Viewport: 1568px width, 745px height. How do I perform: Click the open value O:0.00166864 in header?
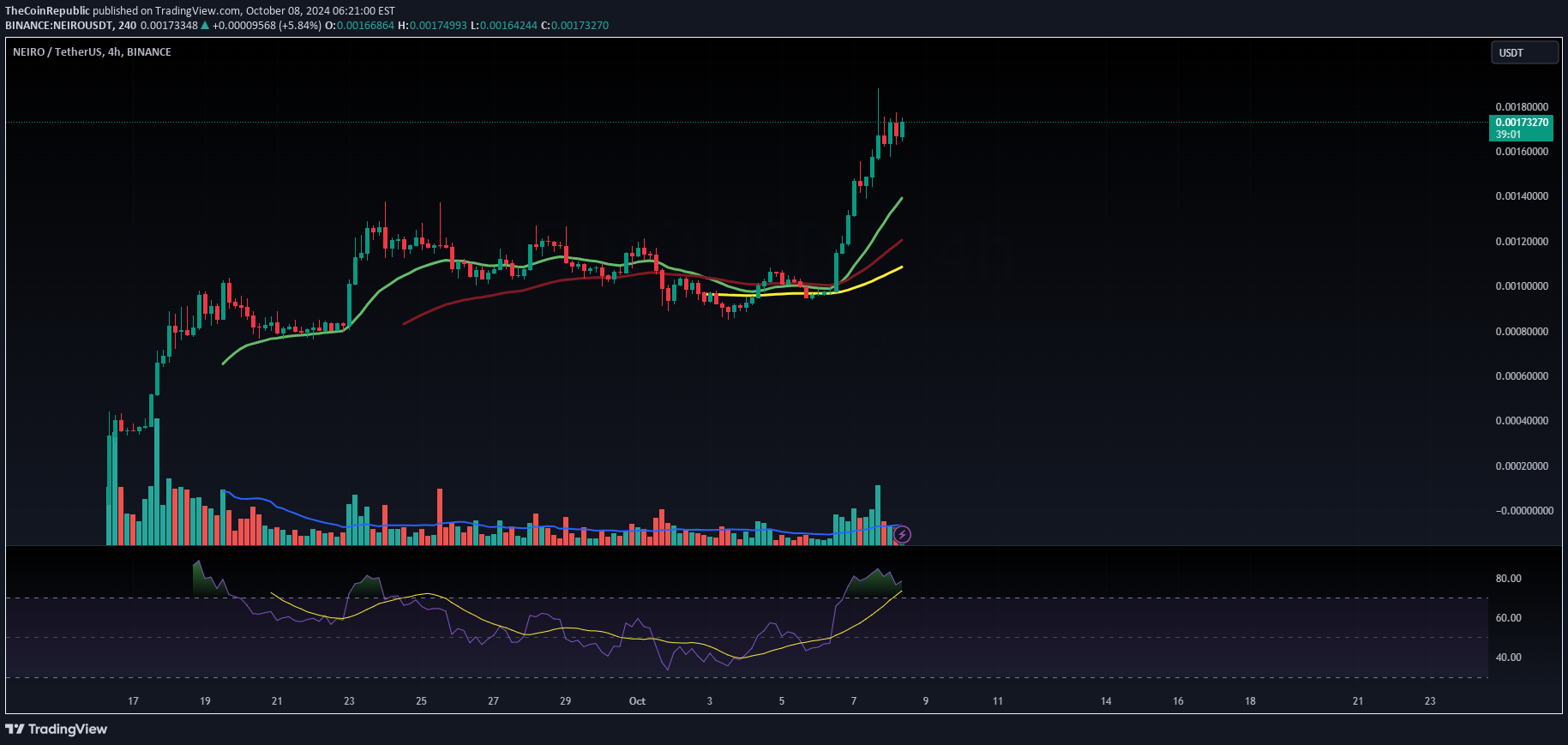tap(359, 26)
